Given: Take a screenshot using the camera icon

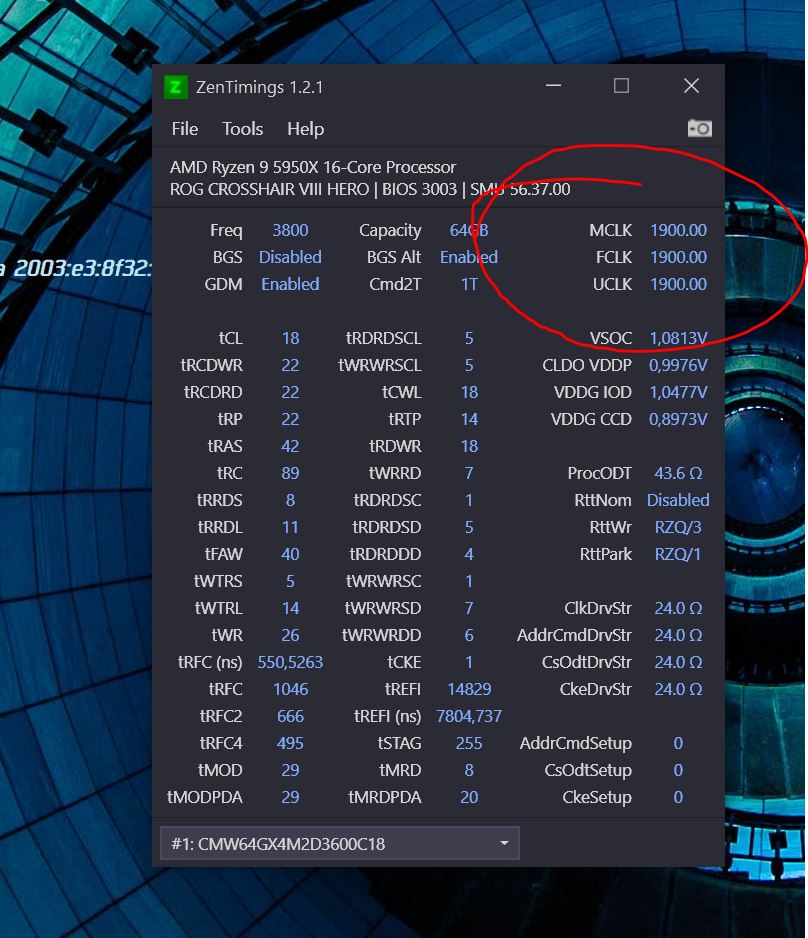Looking at the screenshot, I should 699,128.
